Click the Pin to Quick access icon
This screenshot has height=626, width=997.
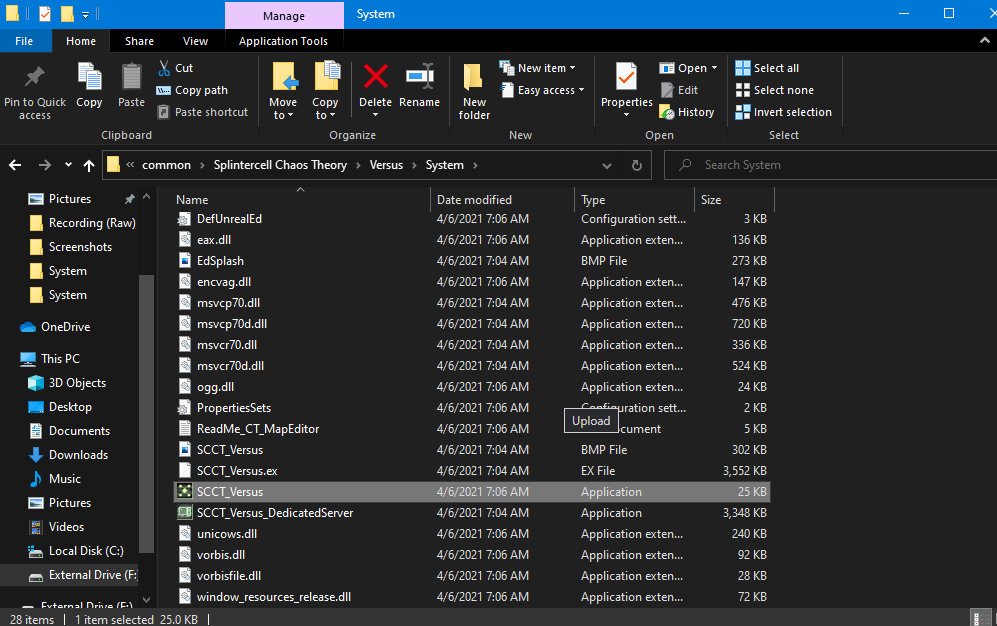coord(34,78)
